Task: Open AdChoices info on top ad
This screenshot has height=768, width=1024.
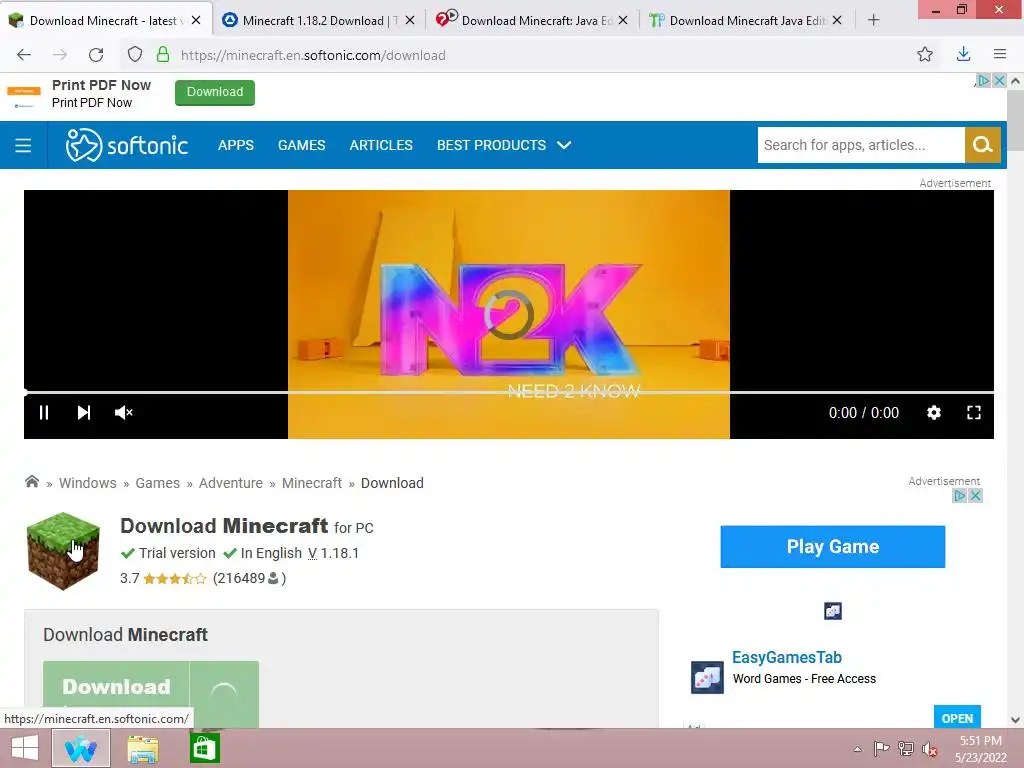Action: (x=983, y=81)
